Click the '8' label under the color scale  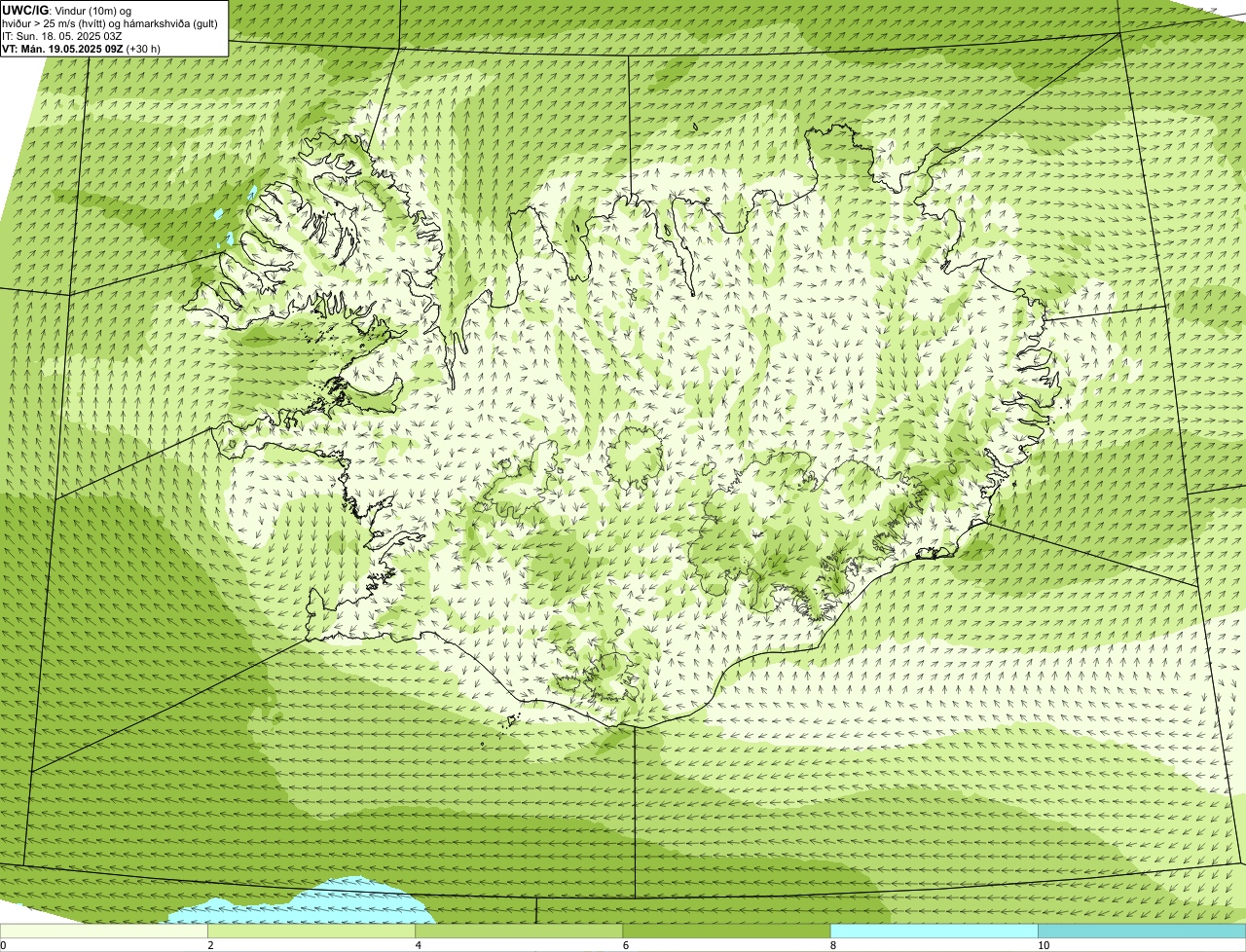[x=833, y=945]
